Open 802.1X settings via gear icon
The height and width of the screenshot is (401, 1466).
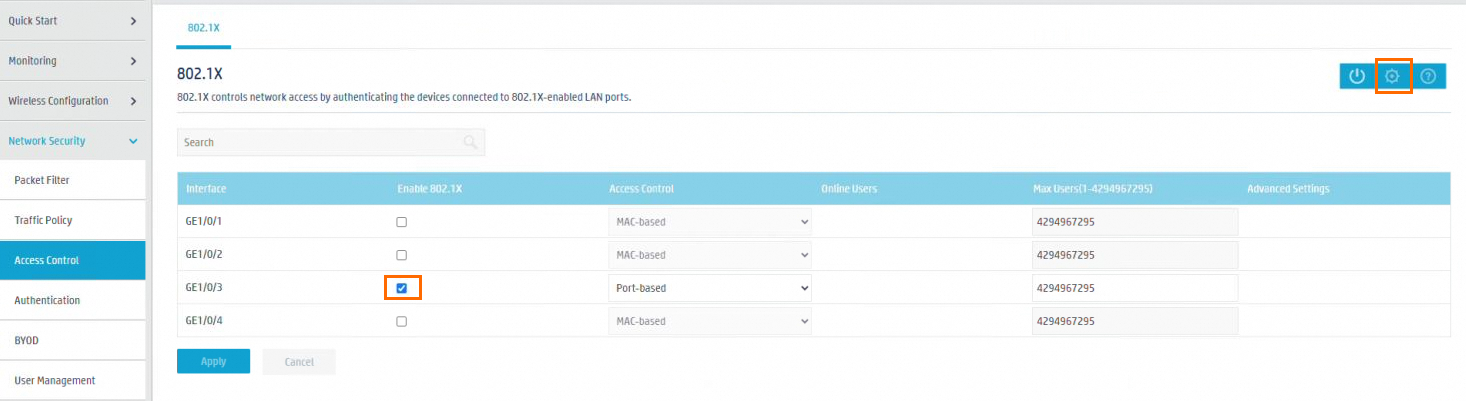(x=1392, y=76)
